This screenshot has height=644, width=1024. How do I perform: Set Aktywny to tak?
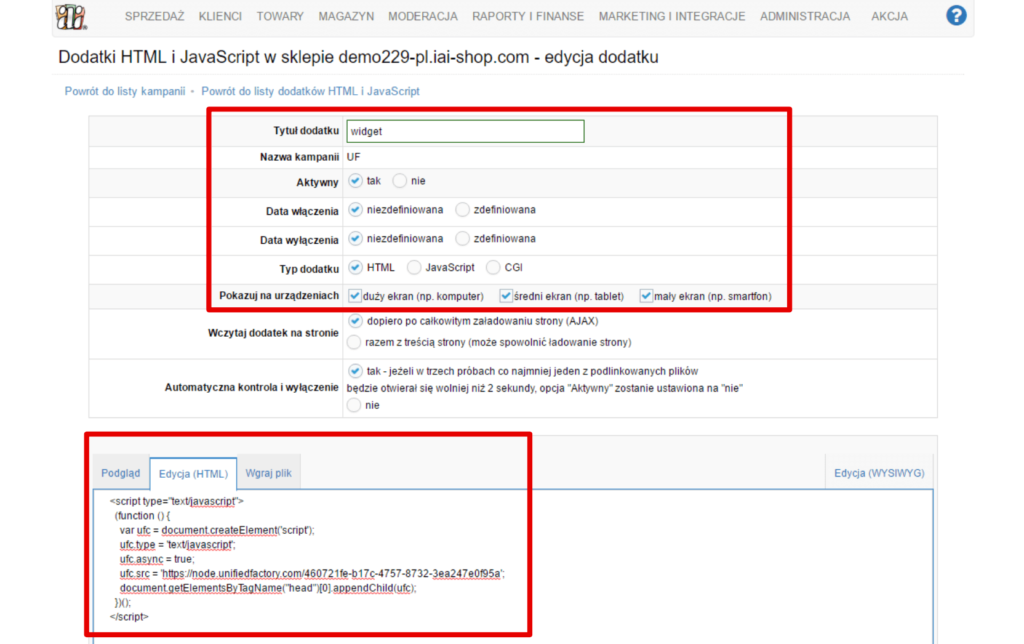pyautogui.click(x=355, y=181)
